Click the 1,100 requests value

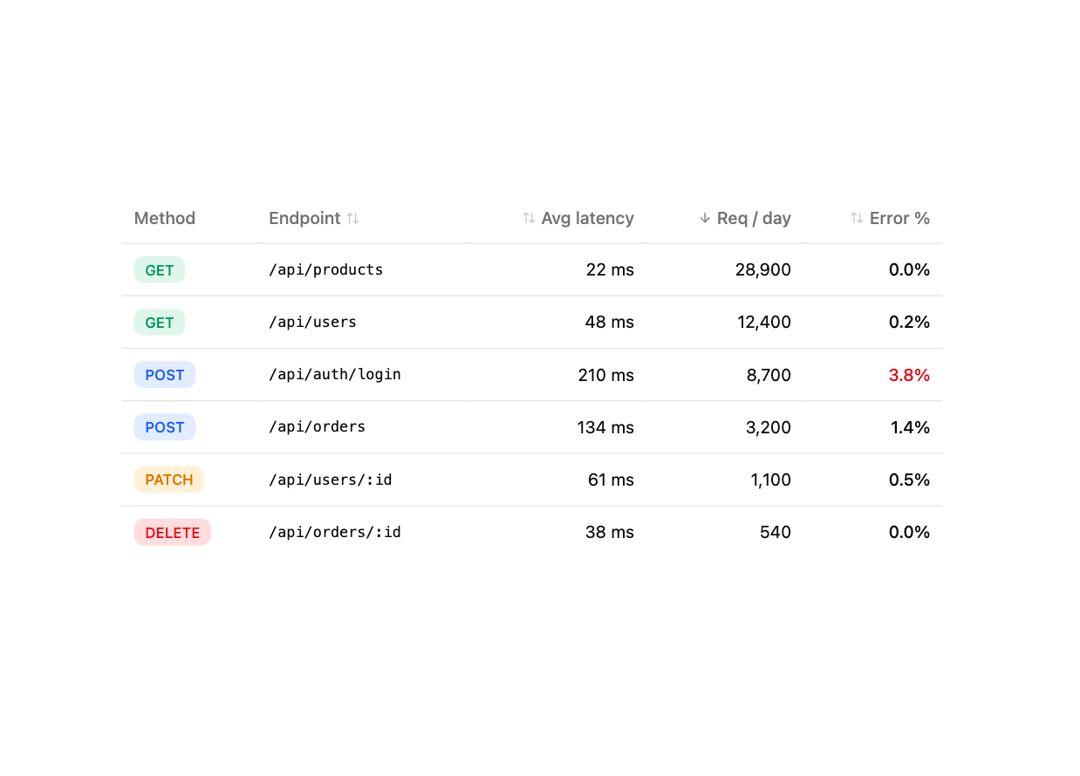click(771, 480)
